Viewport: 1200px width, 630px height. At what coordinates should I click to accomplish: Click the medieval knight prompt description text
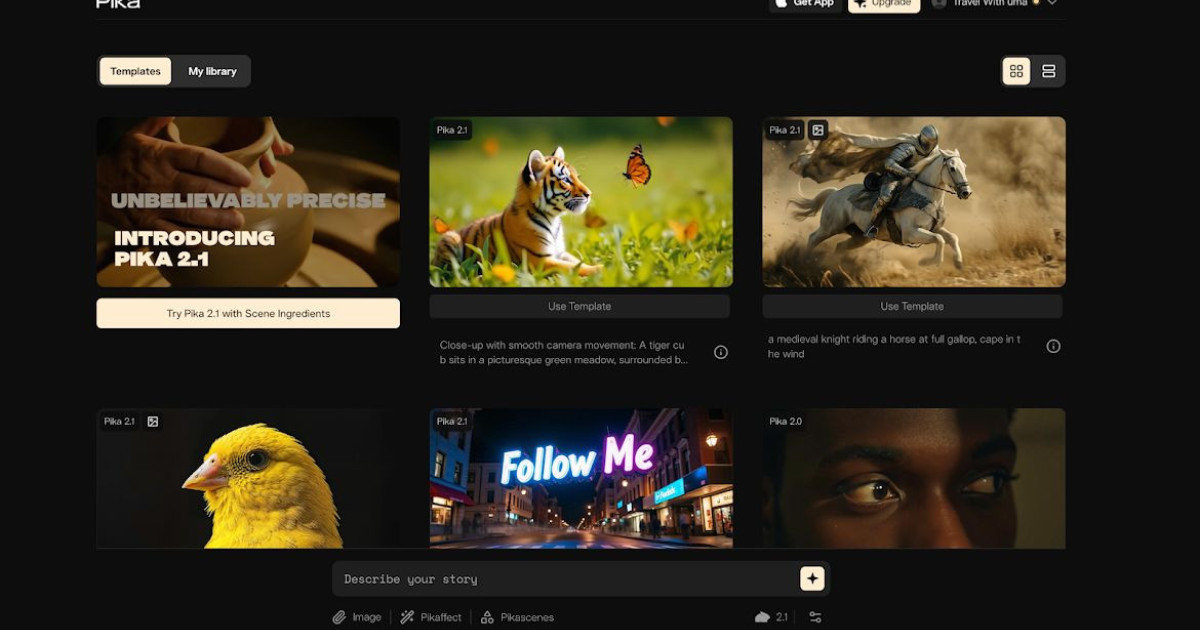click(x=894, y=346)
